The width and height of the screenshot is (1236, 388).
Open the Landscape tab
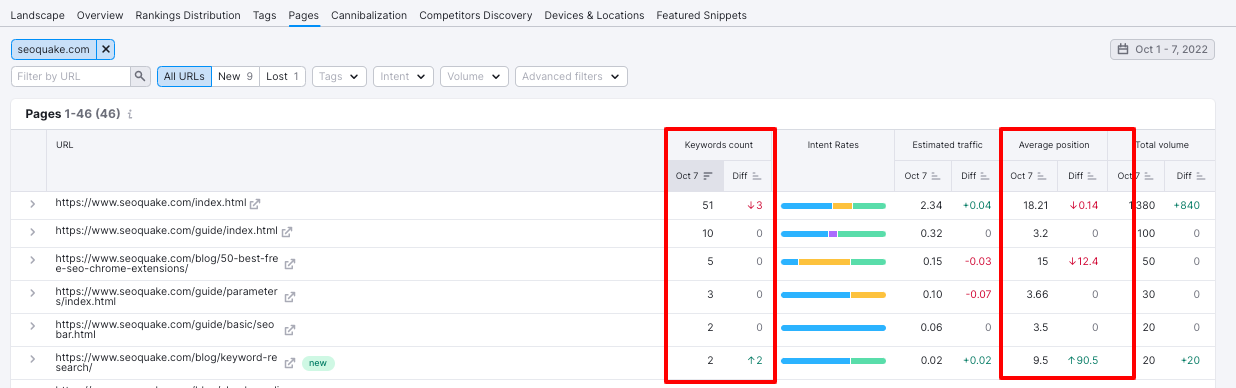(x=37, y=15)
